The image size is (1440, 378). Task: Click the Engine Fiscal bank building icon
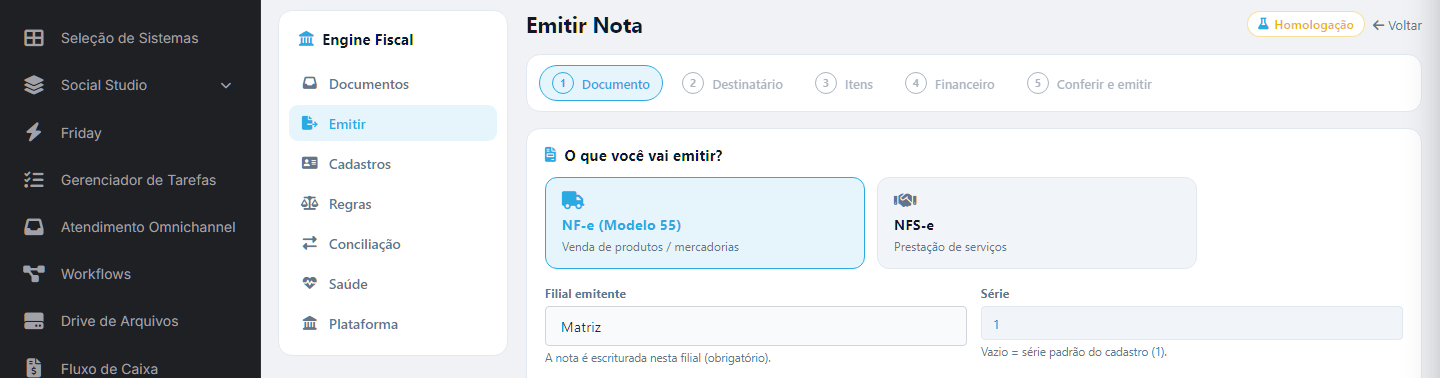click(x=306, y=40)
